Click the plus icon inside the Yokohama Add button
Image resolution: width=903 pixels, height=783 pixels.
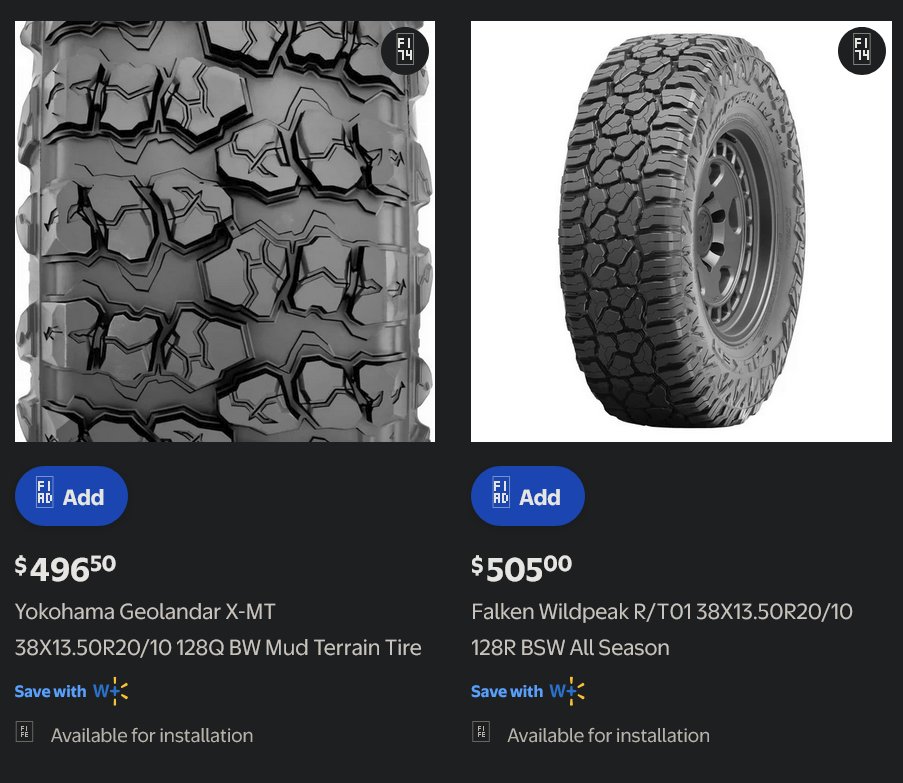click(x=44, y=492)
